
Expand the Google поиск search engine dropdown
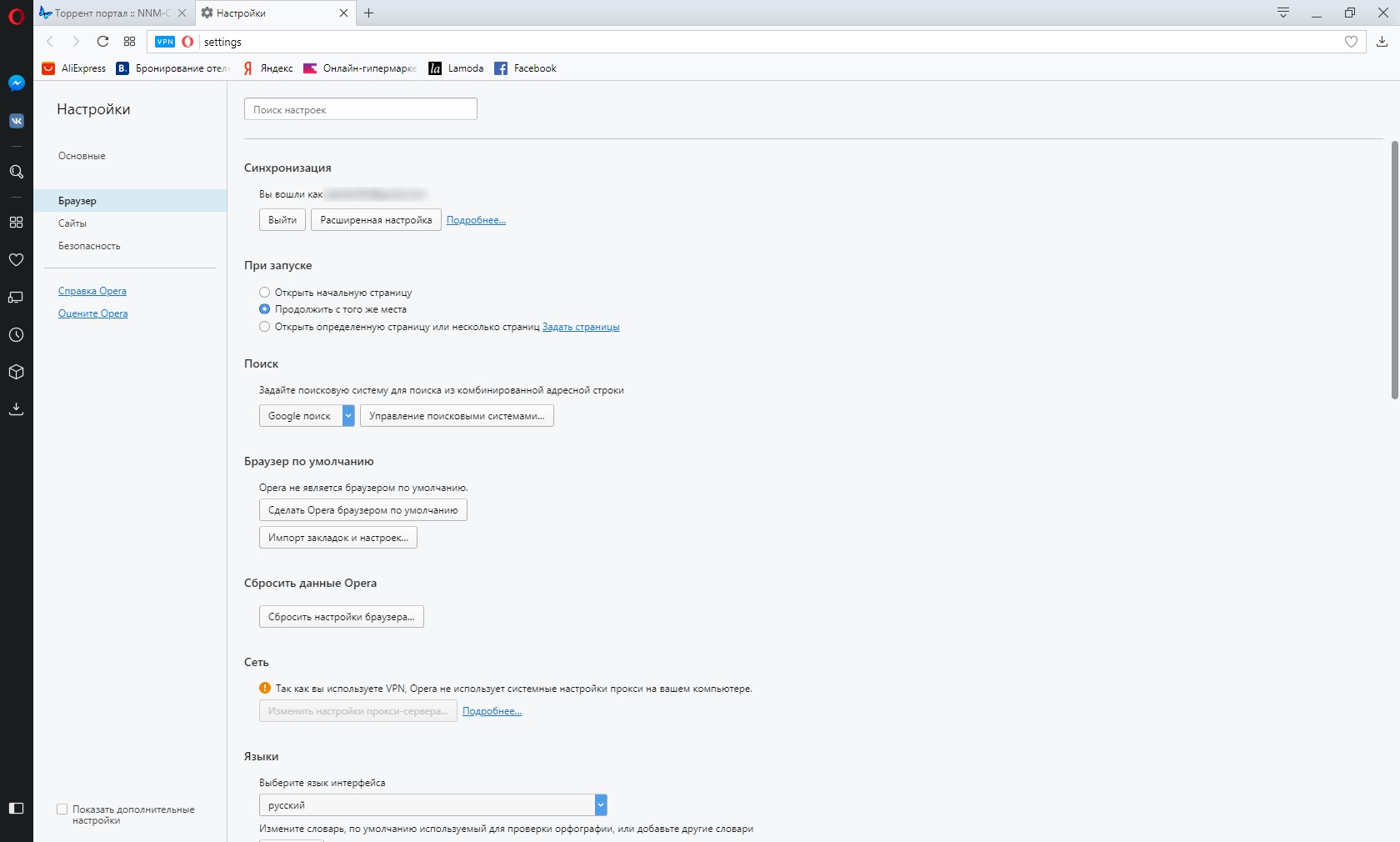pos(348,416)
